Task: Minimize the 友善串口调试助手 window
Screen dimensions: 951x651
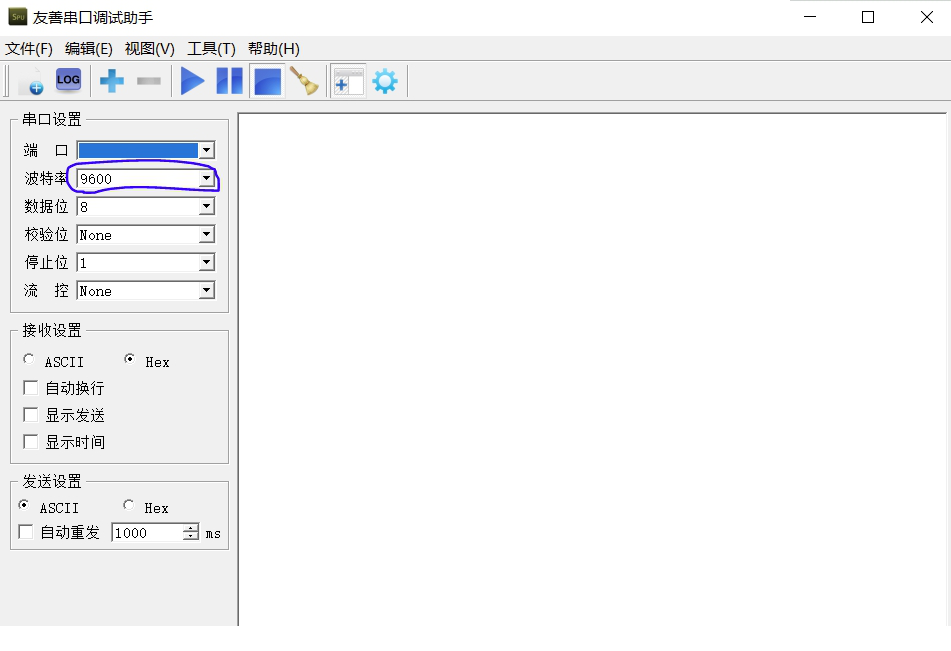Action: point(810,17)
